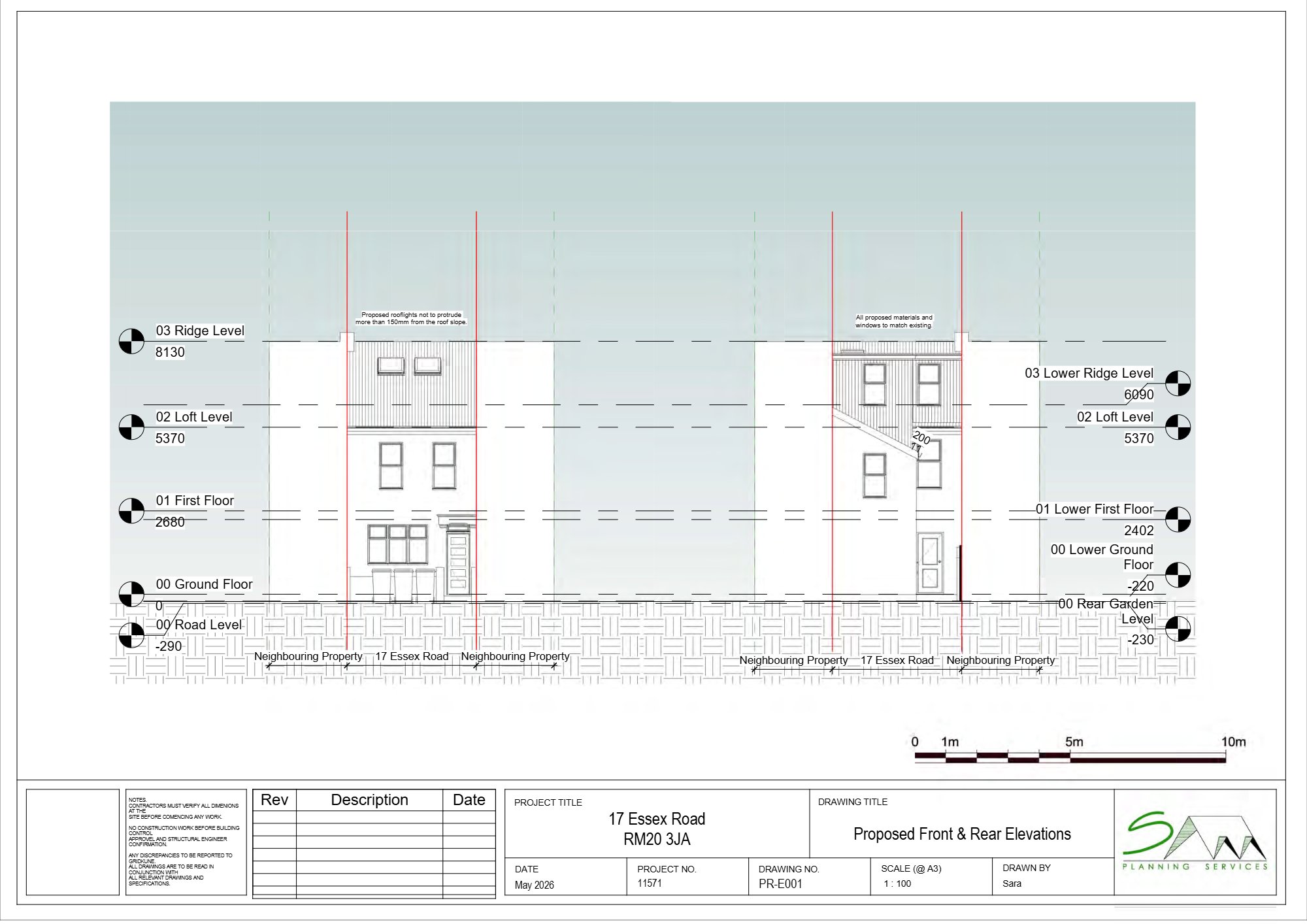Click the 'SCALE (@ A3)' heading
Screen dimensions: 1307x924
point(911,868)
